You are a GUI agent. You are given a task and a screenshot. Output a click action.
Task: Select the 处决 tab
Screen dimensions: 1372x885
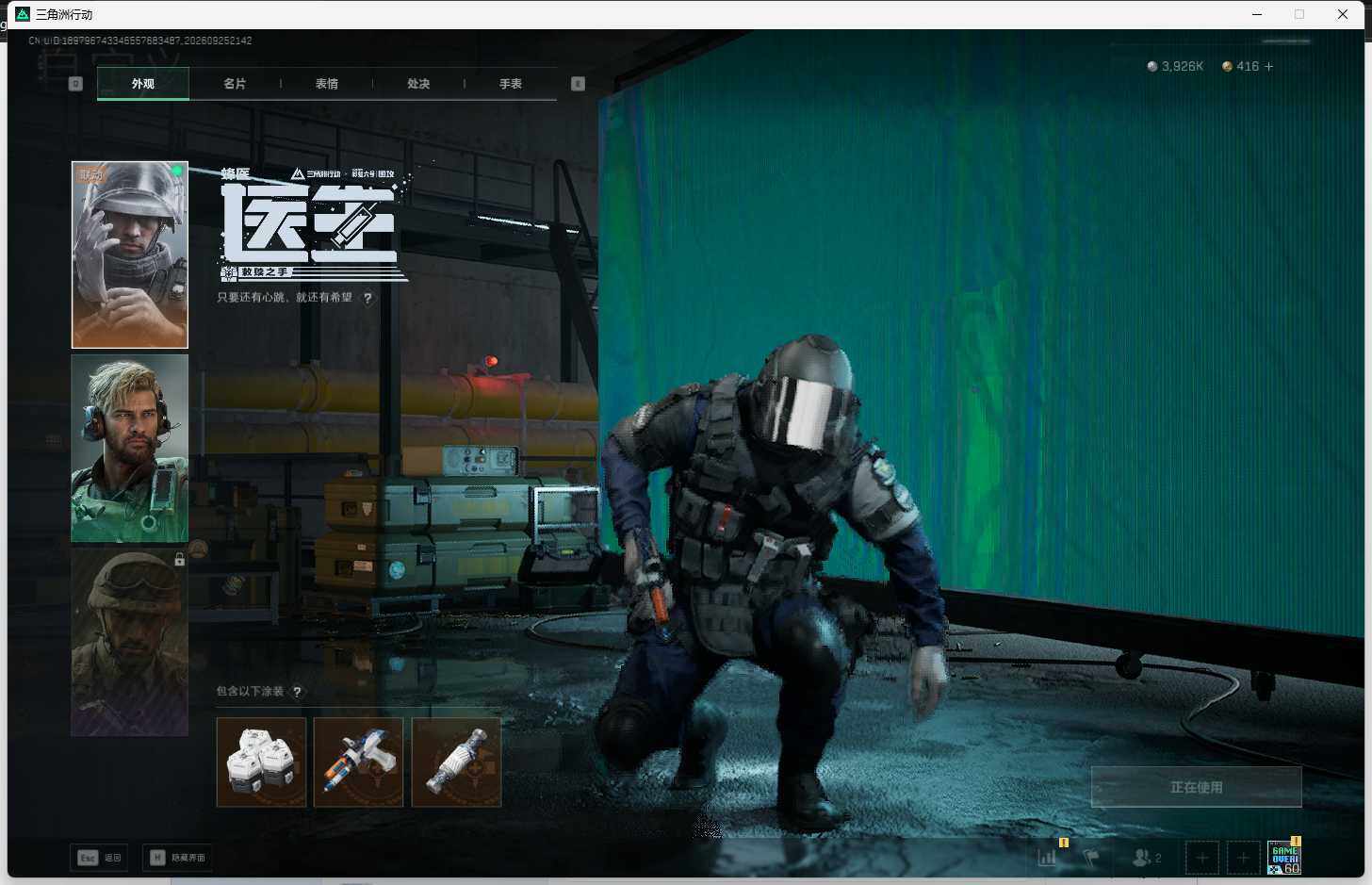click(x=418, y=84)
